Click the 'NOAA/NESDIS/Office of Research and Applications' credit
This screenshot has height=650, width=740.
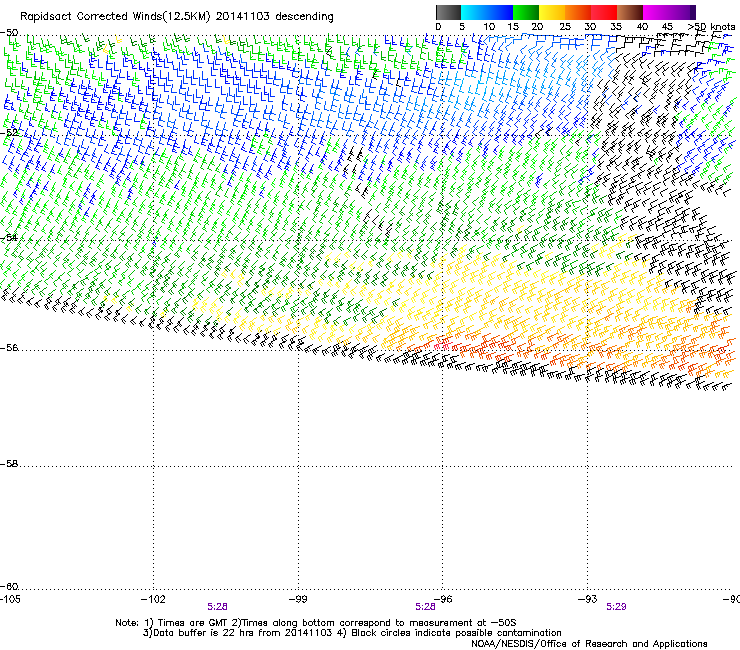tap(589, 644)
